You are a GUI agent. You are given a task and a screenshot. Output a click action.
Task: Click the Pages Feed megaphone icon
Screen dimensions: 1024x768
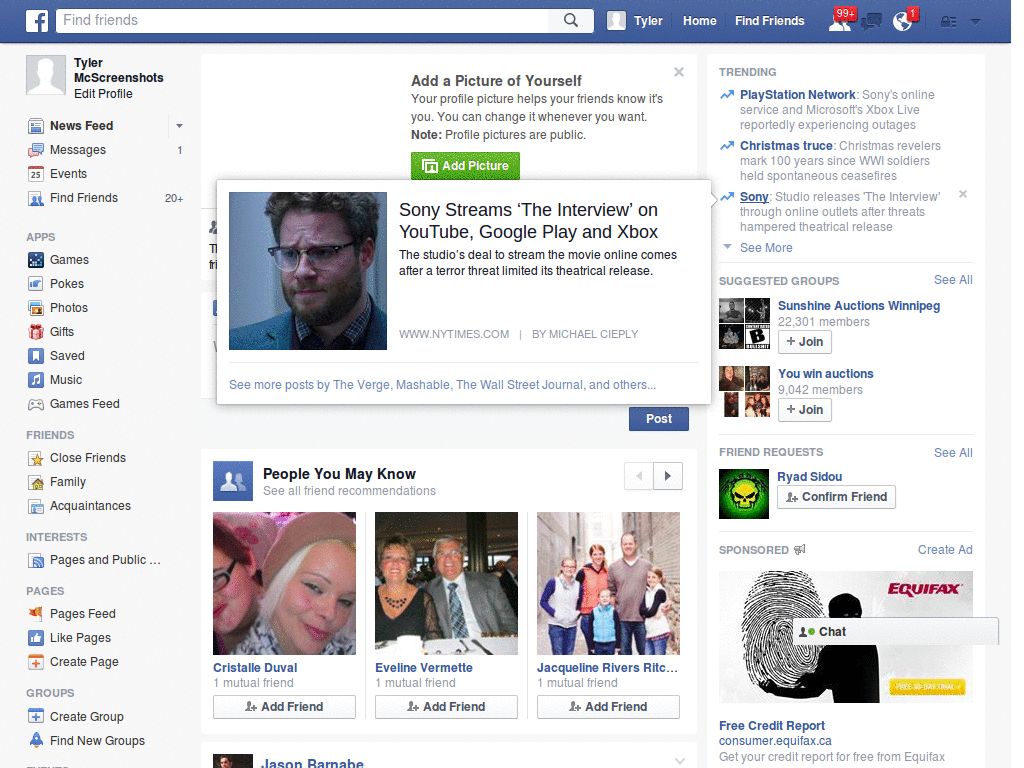[x=36, y=614]
